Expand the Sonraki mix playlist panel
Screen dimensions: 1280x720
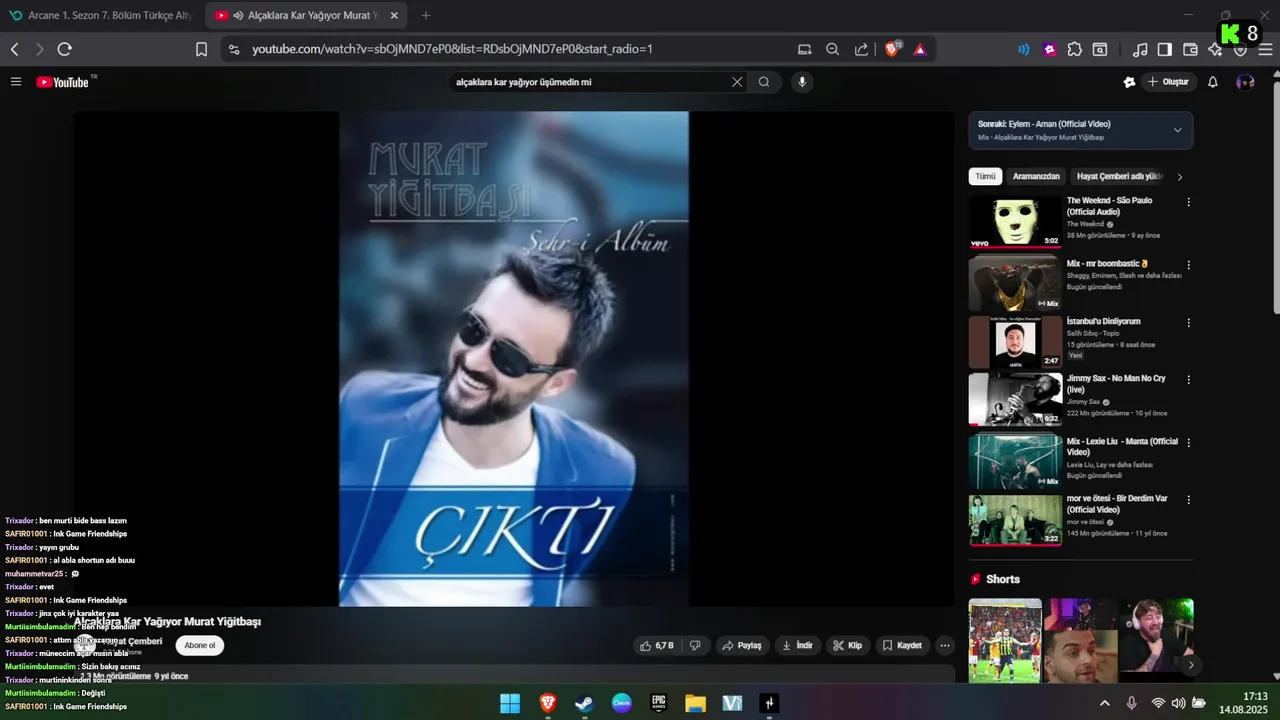(1177, 130)
